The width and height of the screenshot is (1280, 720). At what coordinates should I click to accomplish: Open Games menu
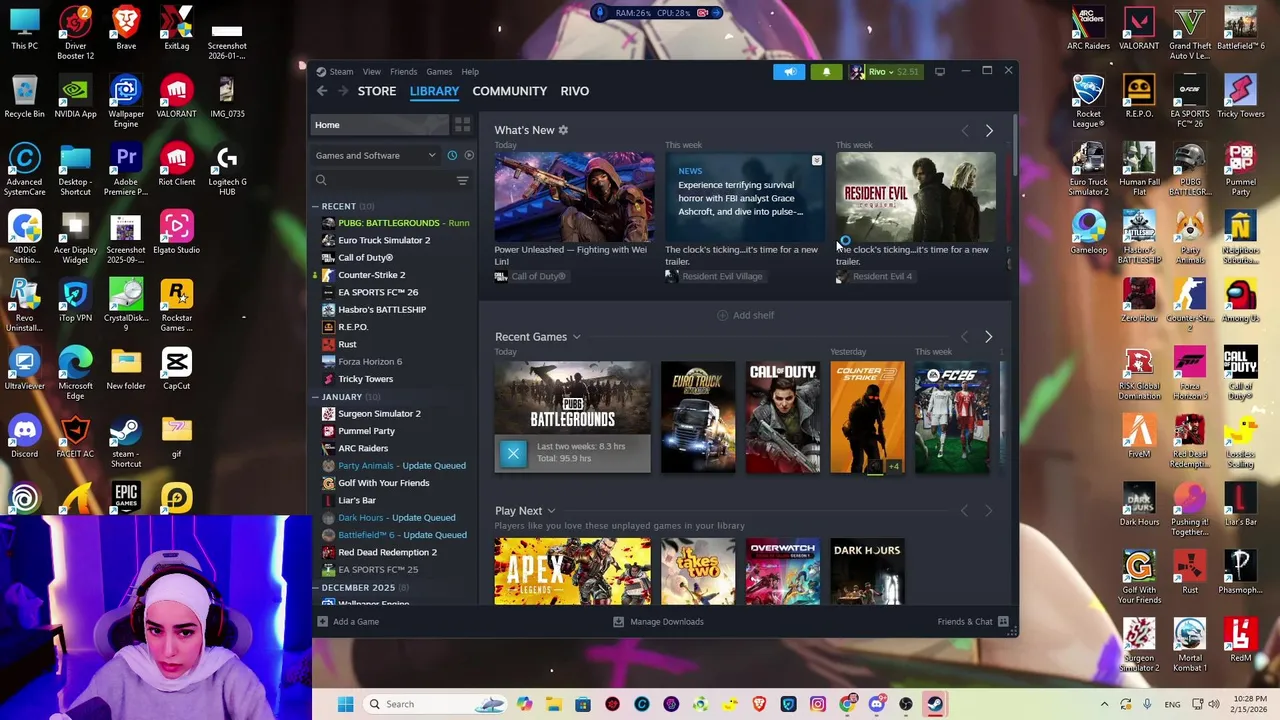point(439,72)
